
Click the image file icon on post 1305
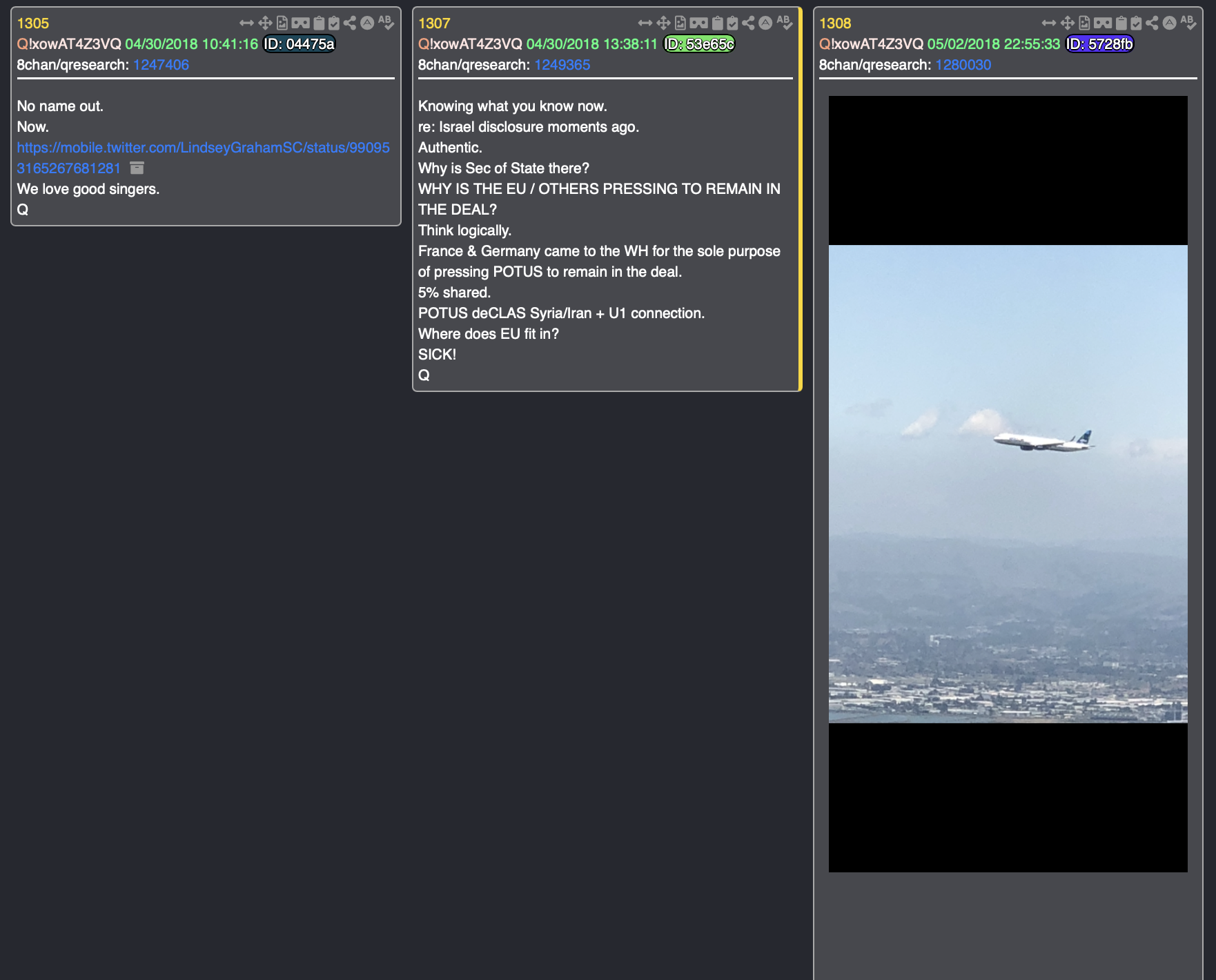click(282, 23)
